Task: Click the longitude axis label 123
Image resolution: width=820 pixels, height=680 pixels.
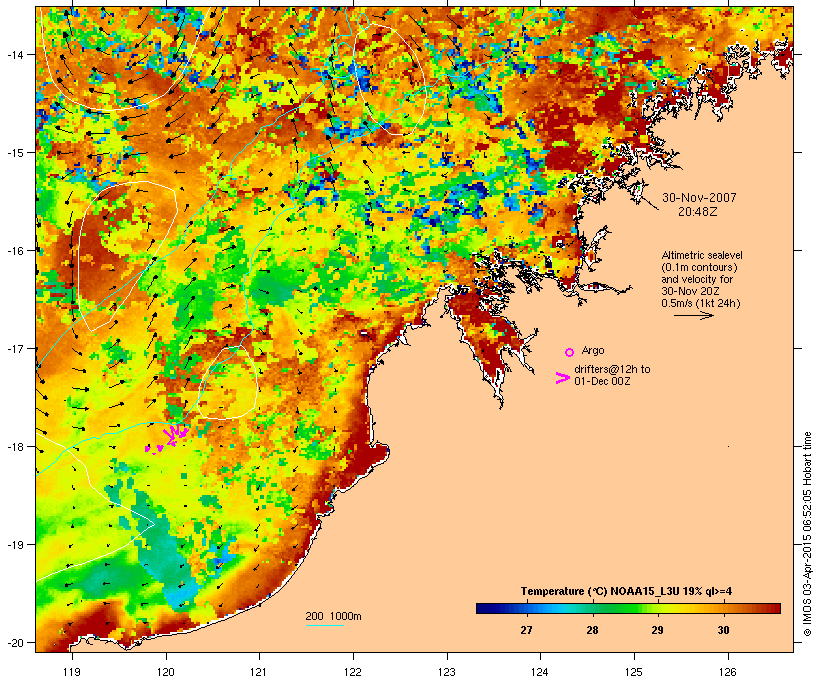Action: [x=447, y=672]
